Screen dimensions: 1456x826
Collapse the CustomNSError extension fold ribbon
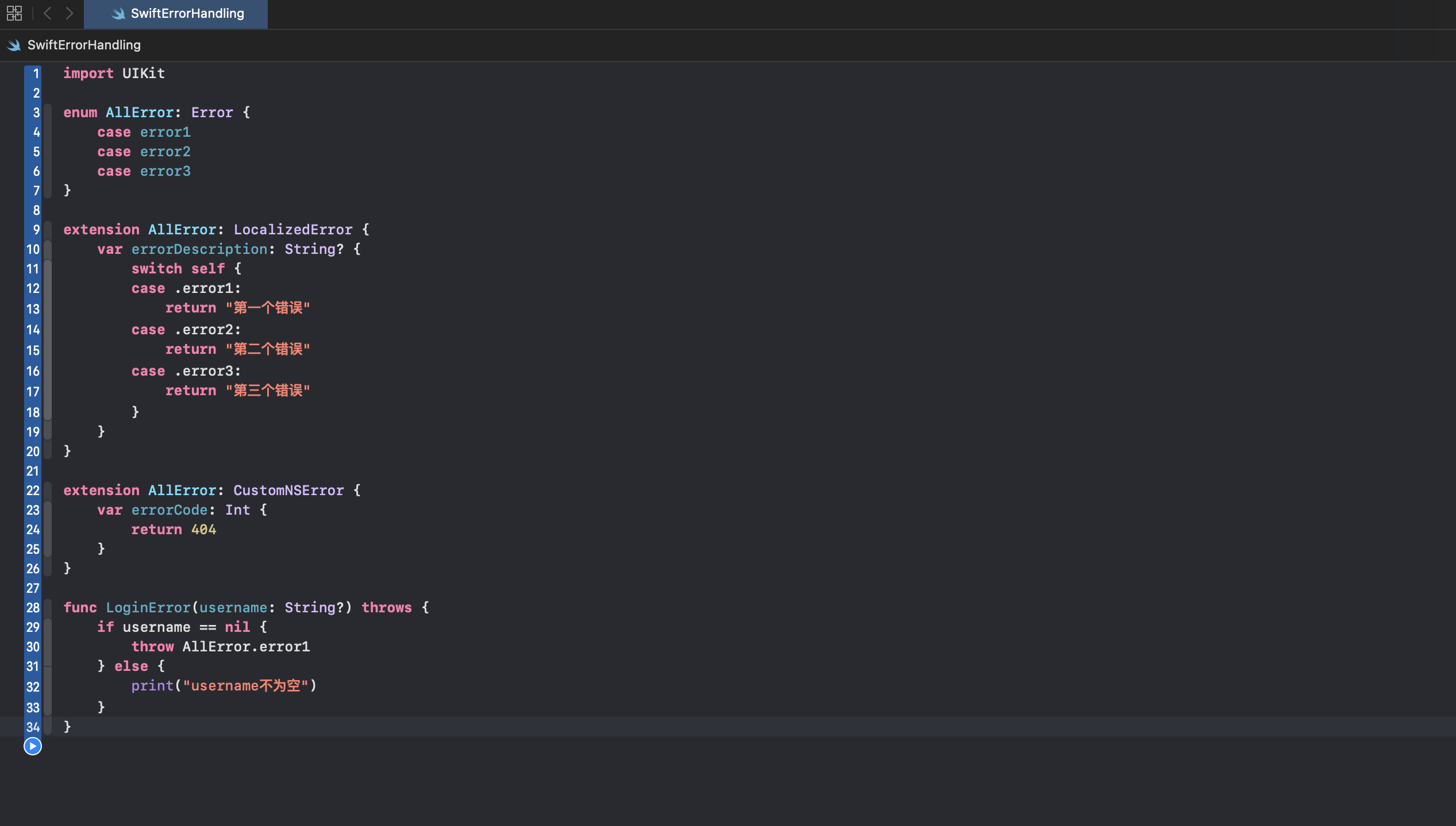(48, 491)
